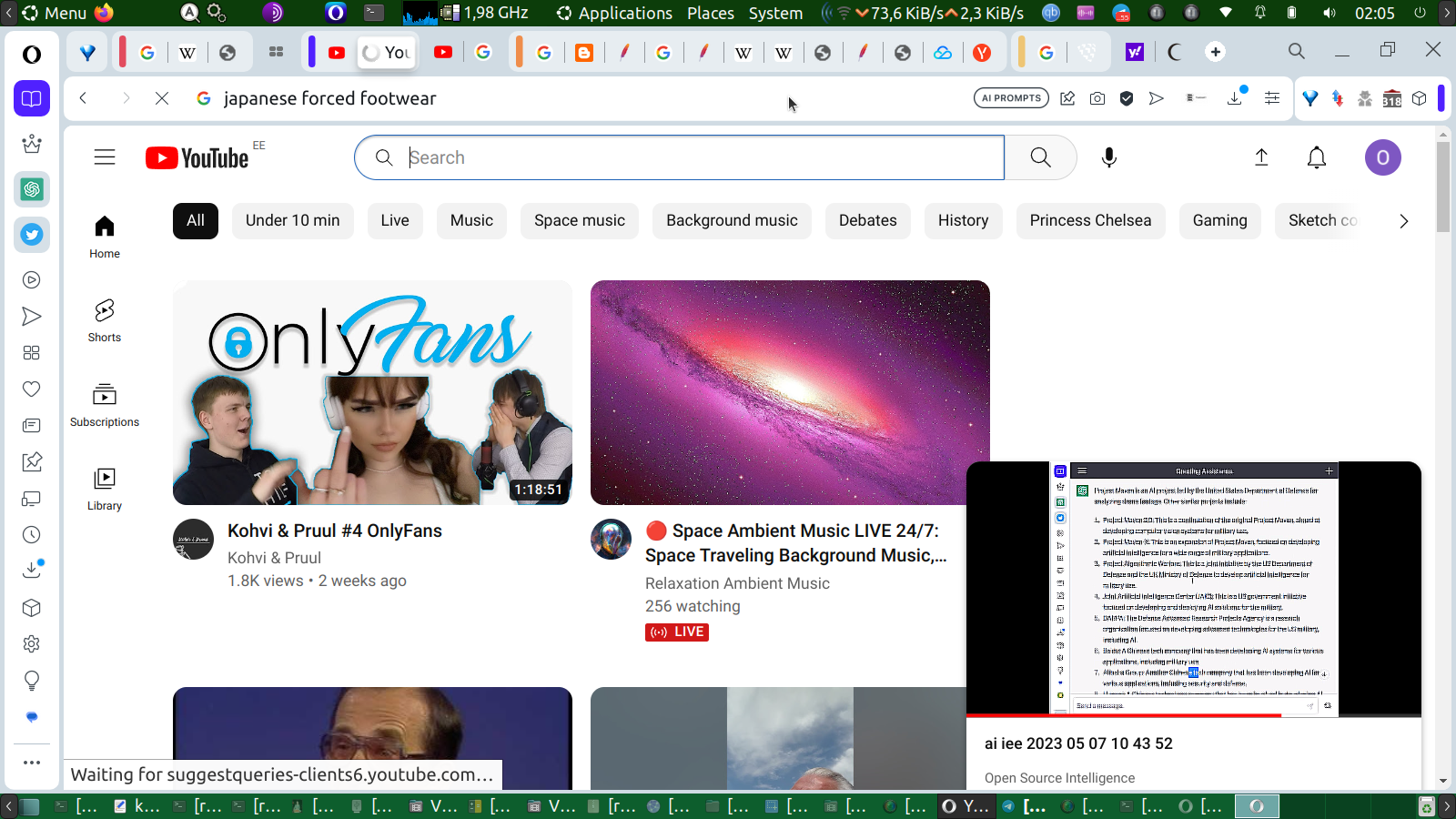Screen dimensions: 1456x819
Task: Show more category chips with right arrow
Action: 1403,221
